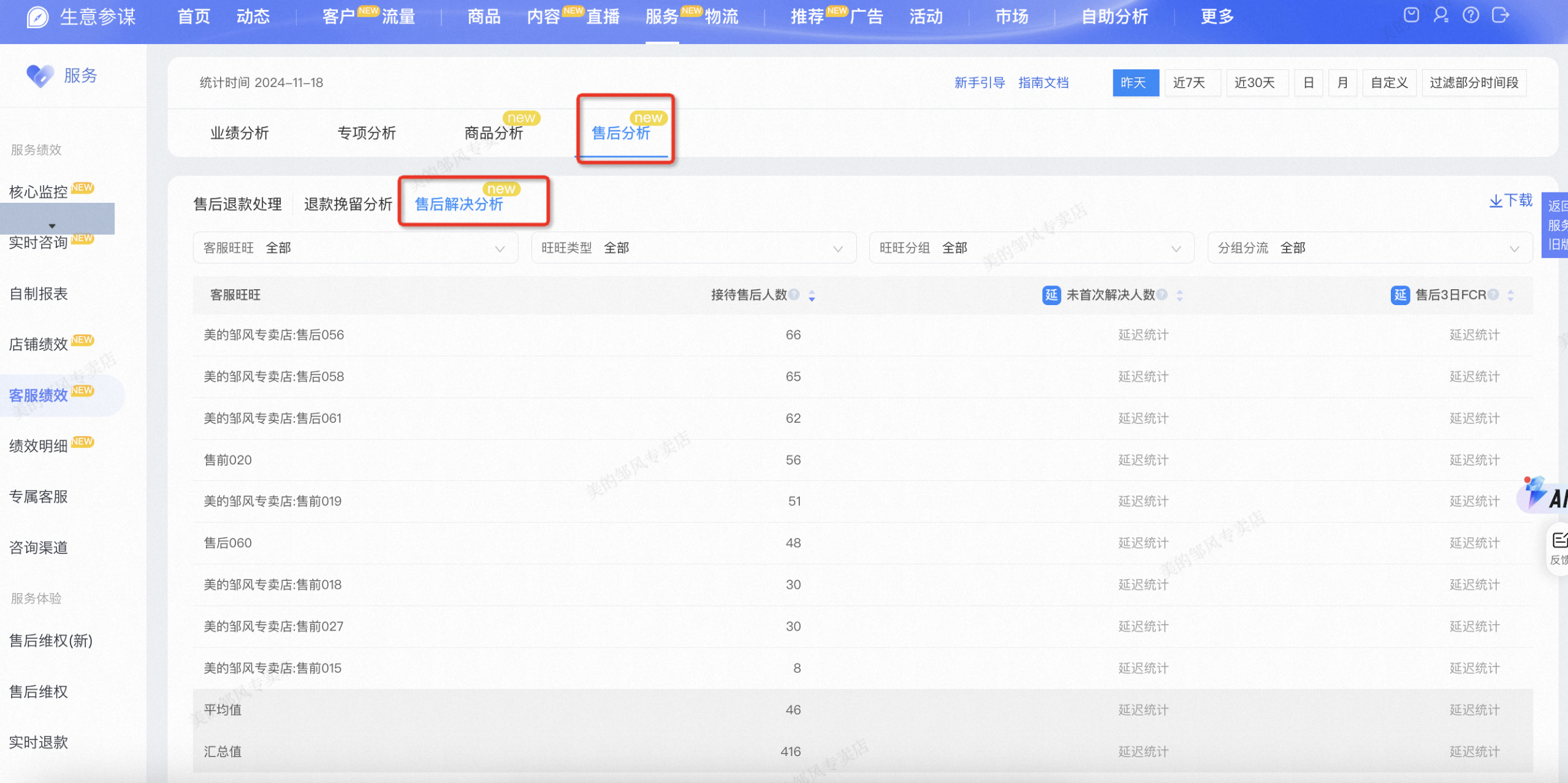Screen dimensions: 1568x783
Task: Open 核心监控 in the sidebar
Action: coord(39,192)
